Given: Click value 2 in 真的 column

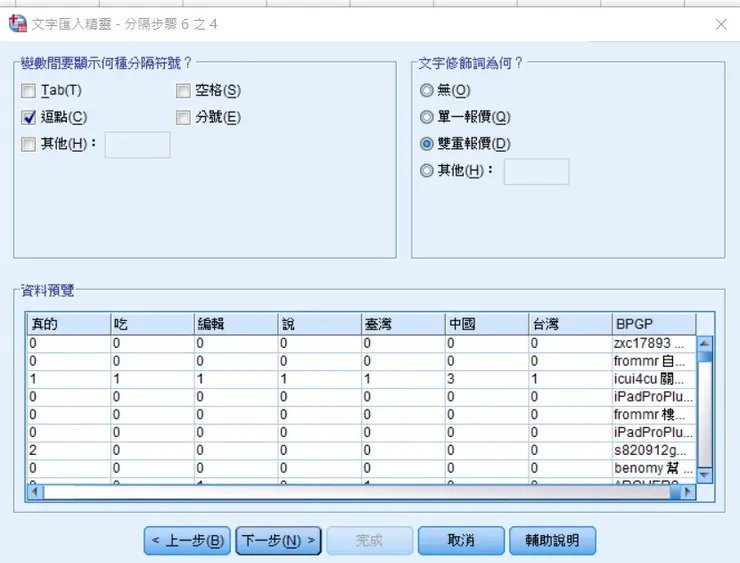Looking at the screenshot, I should [x=69, y=450].
